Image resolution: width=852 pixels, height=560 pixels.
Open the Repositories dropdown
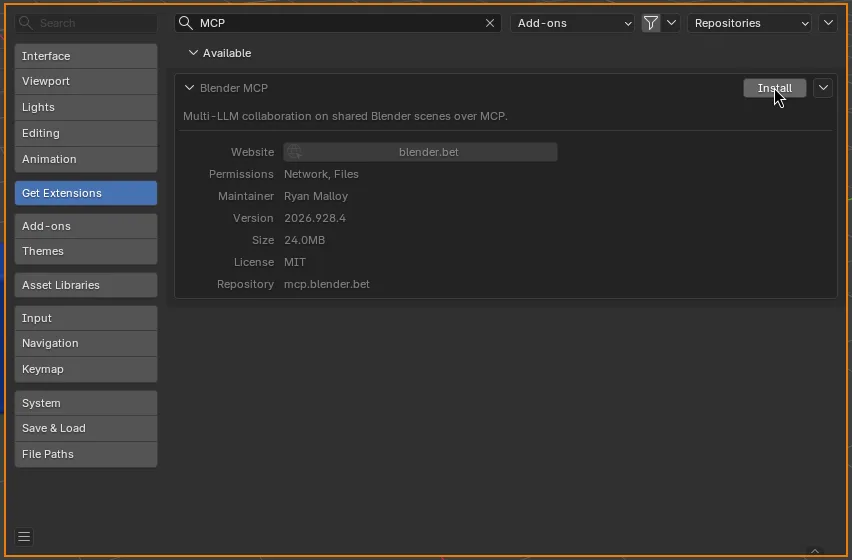[749, 23]
